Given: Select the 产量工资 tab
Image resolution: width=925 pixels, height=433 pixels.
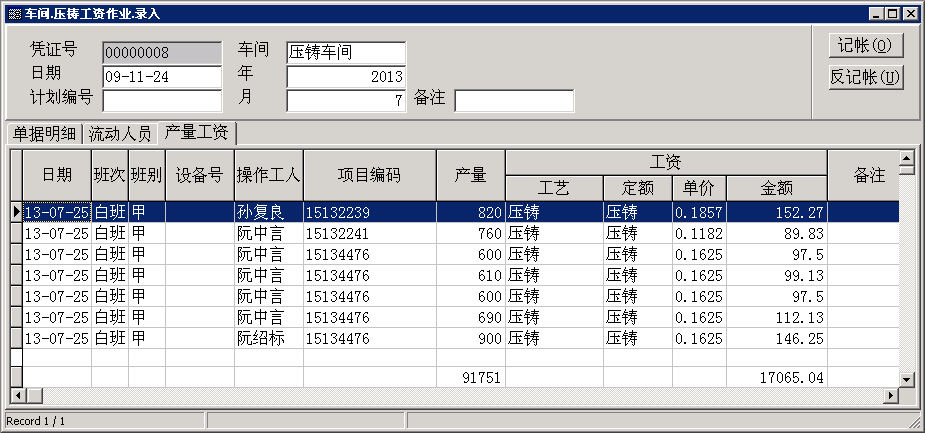Looking at the screenshot, I should click(196, 132).
